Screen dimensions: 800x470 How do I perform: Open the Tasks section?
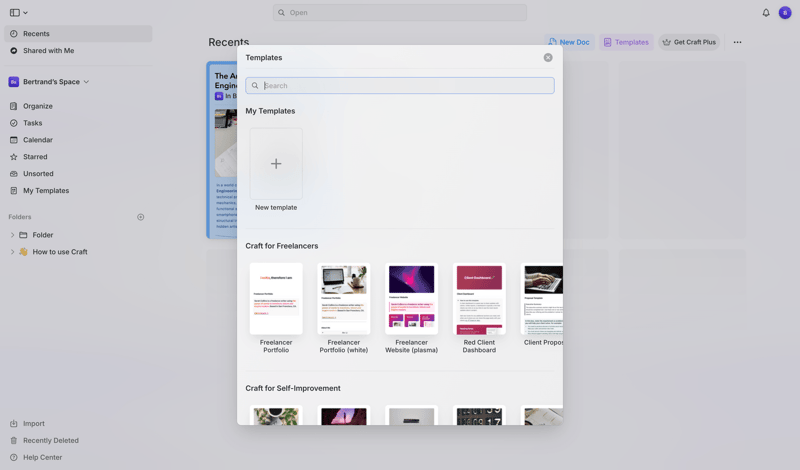tap(33, 123)
